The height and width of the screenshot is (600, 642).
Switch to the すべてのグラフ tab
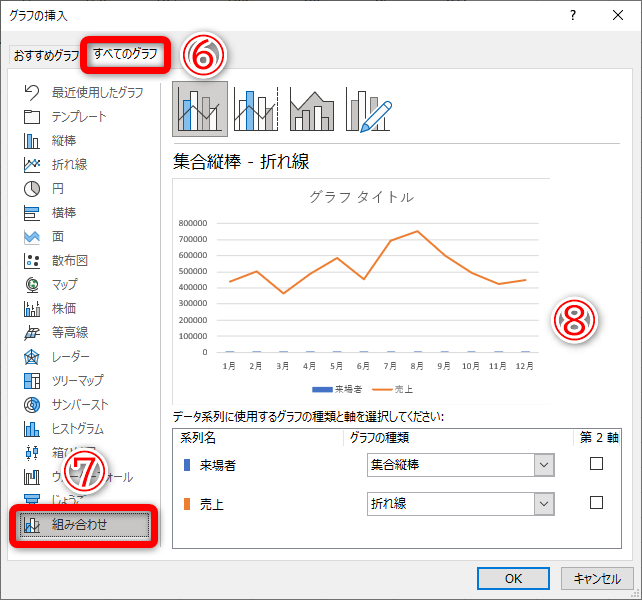click(x=125, y=54)
